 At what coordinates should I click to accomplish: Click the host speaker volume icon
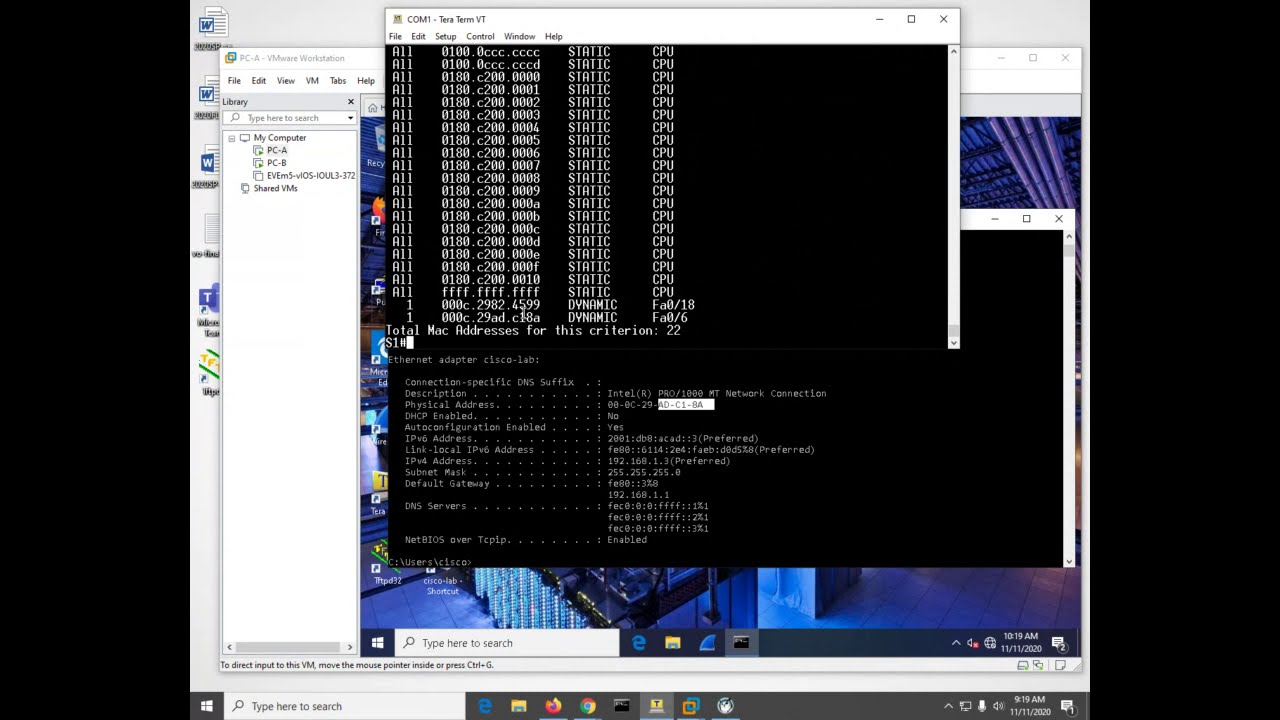point(998,706)
